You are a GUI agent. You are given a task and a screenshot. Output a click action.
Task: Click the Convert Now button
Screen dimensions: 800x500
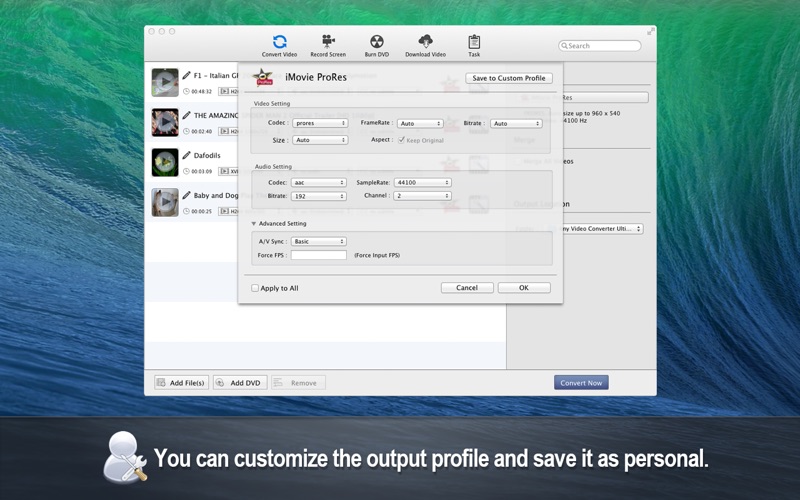[x=581, y=383]
